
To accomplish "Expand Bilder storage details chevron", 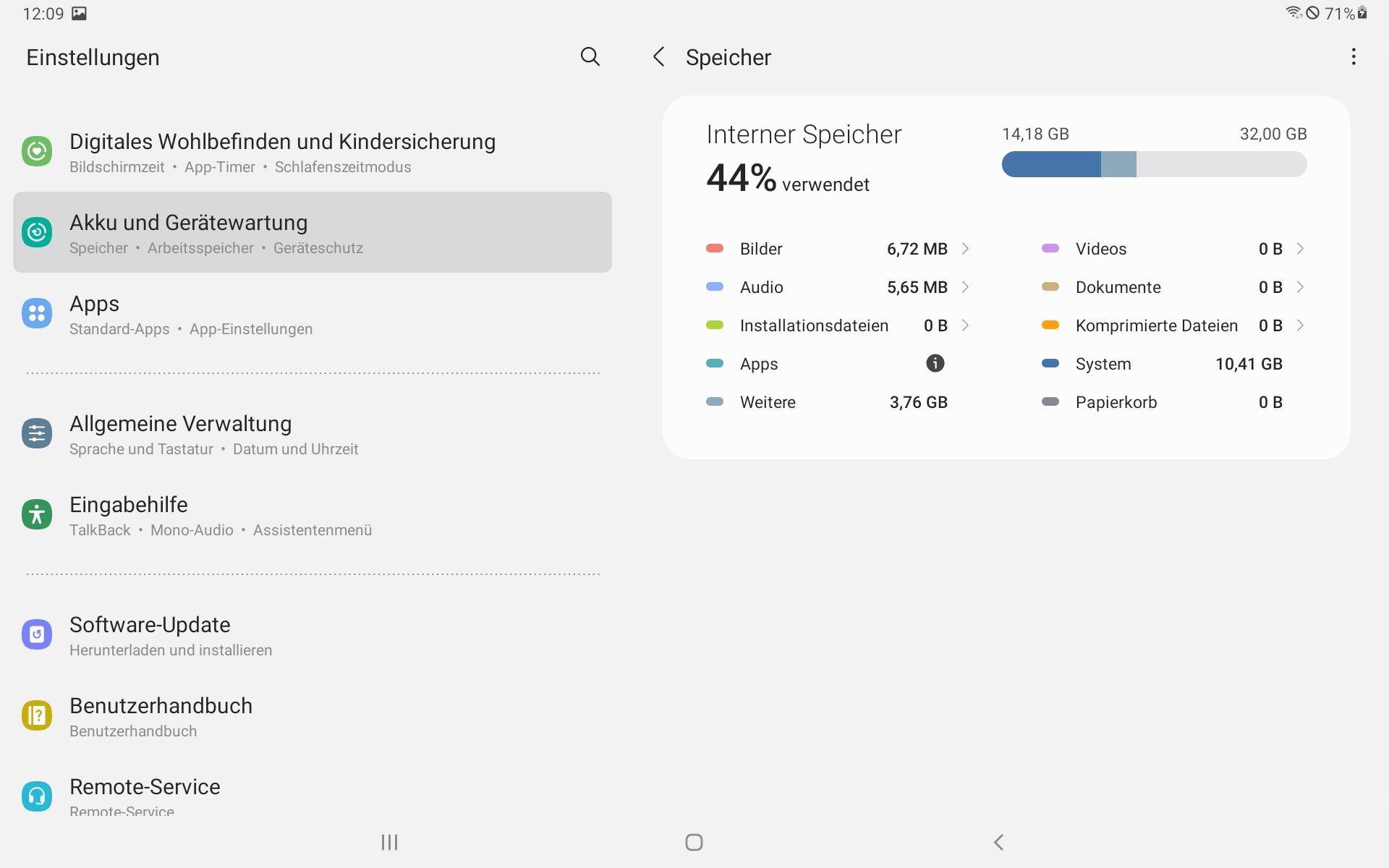I will [x=965, y=249].
